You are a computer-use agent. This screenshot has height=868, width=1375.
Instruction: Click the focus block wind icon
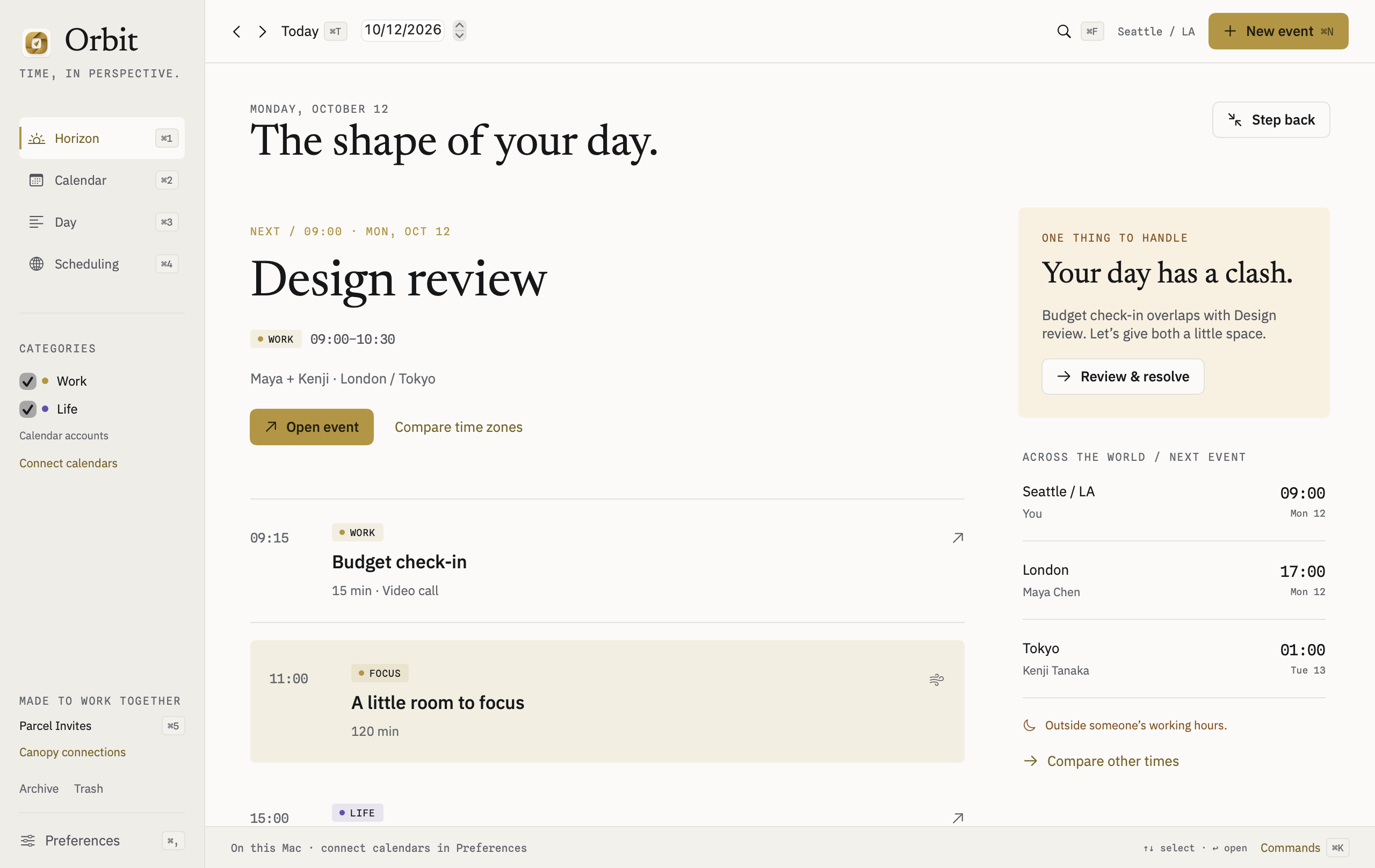(x=937, y=679)
